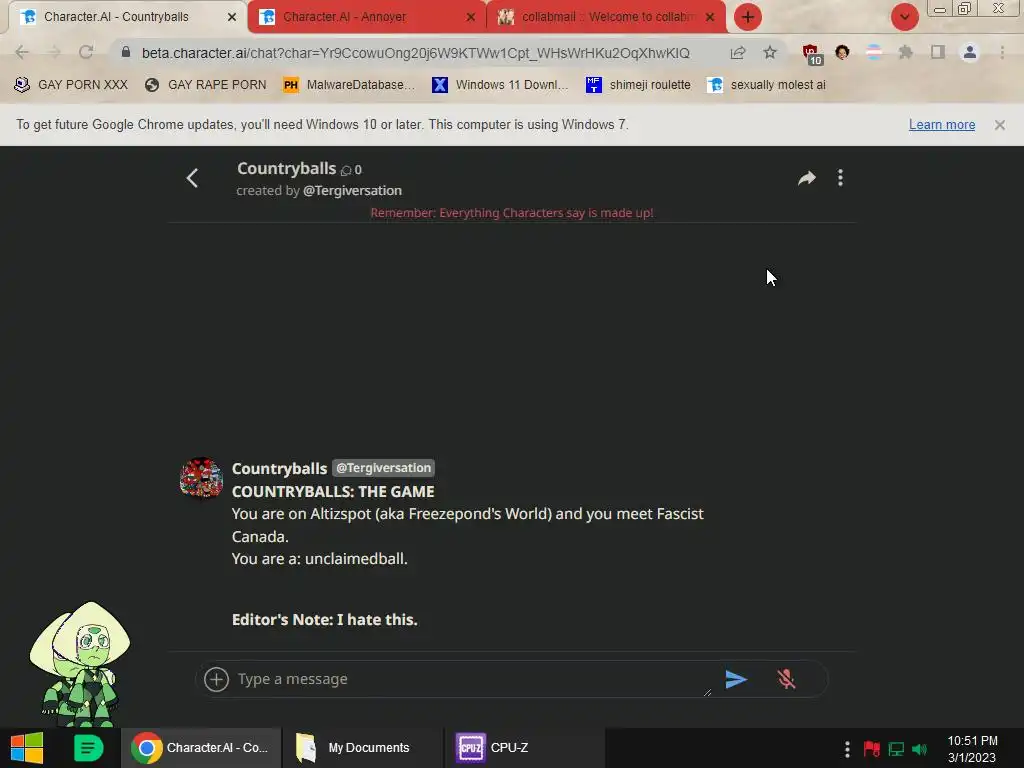Open the volume speaker tray icon
This screenshot has width=1024, height=768.
(920, 749)
